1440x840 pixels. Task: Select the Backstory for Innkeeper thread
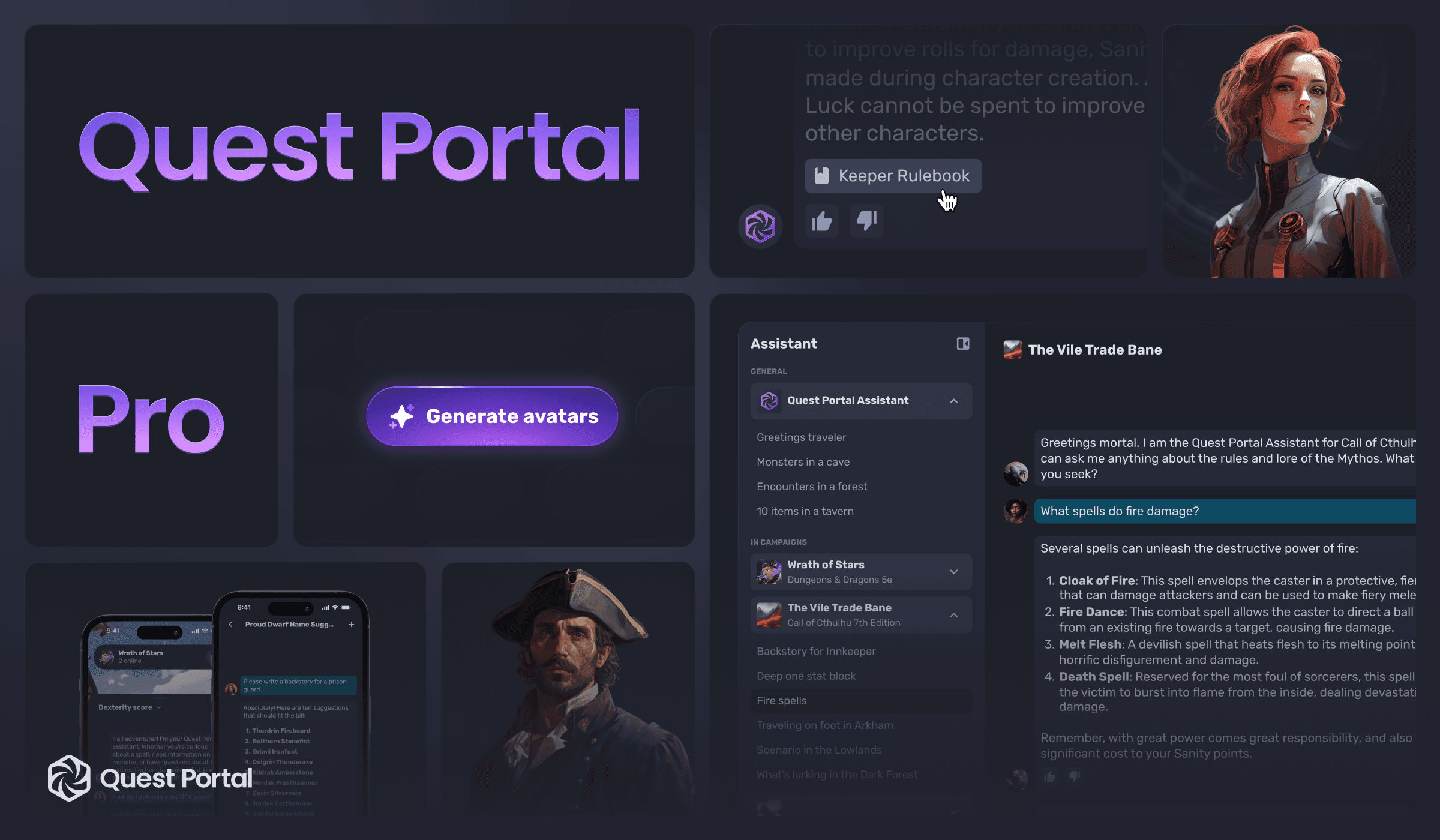point(816,651)
